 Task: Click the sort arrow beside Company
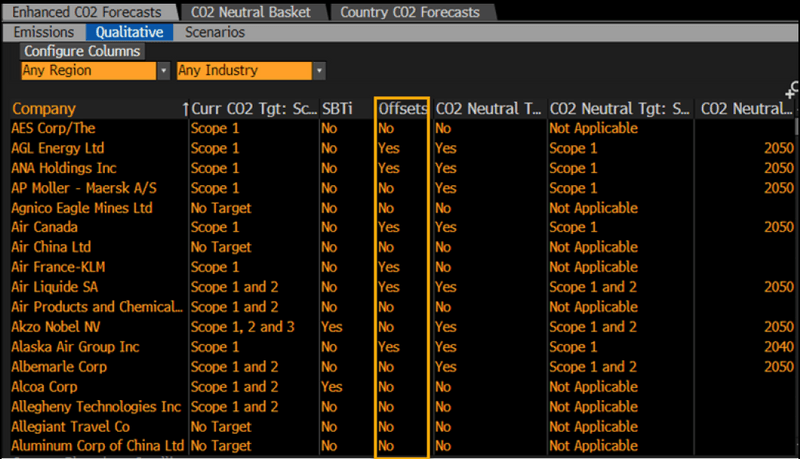pos(185,109)
